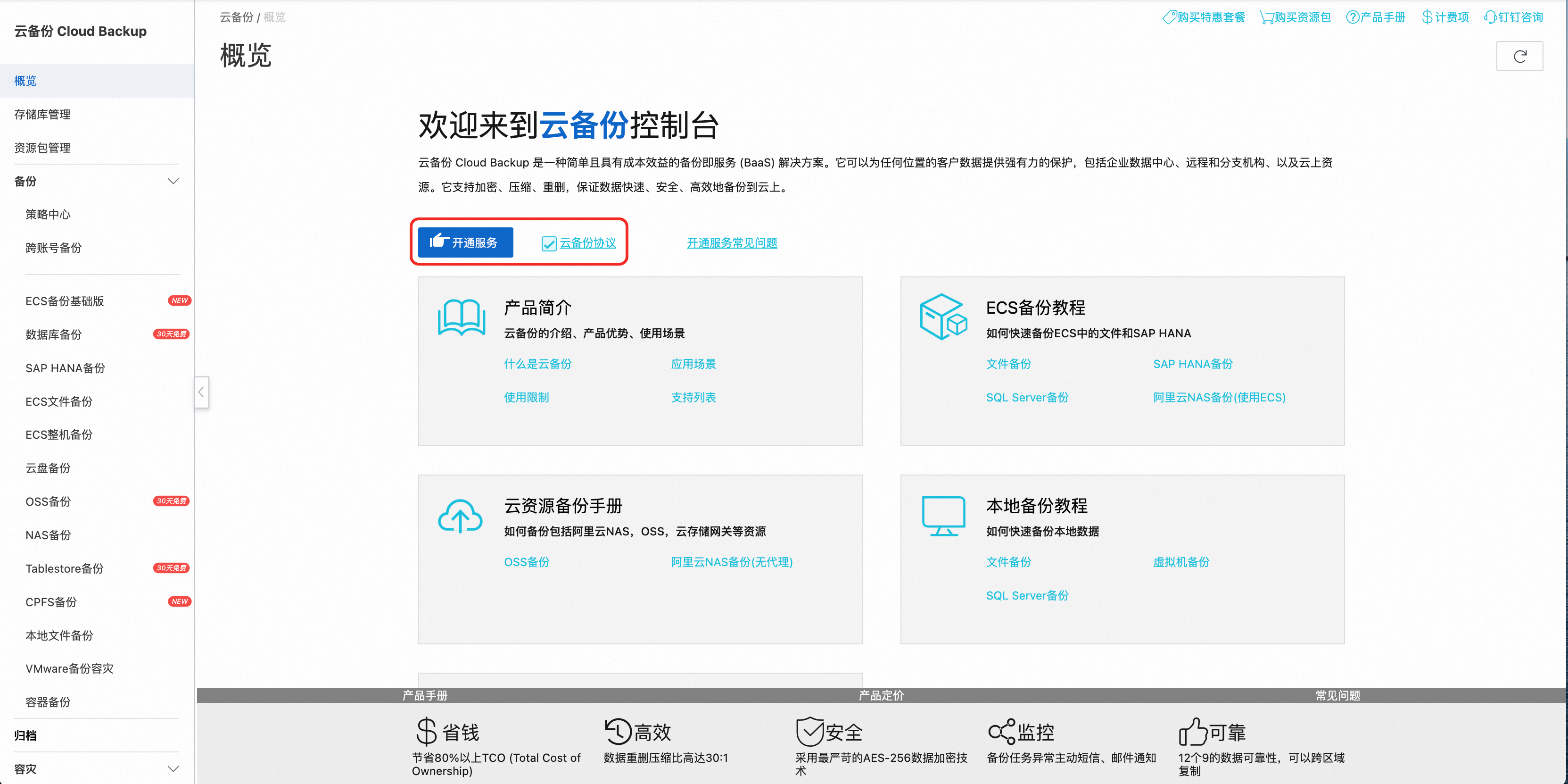
Task: Click the cube ECS备份教程 icon
Action: click(943, 317)
